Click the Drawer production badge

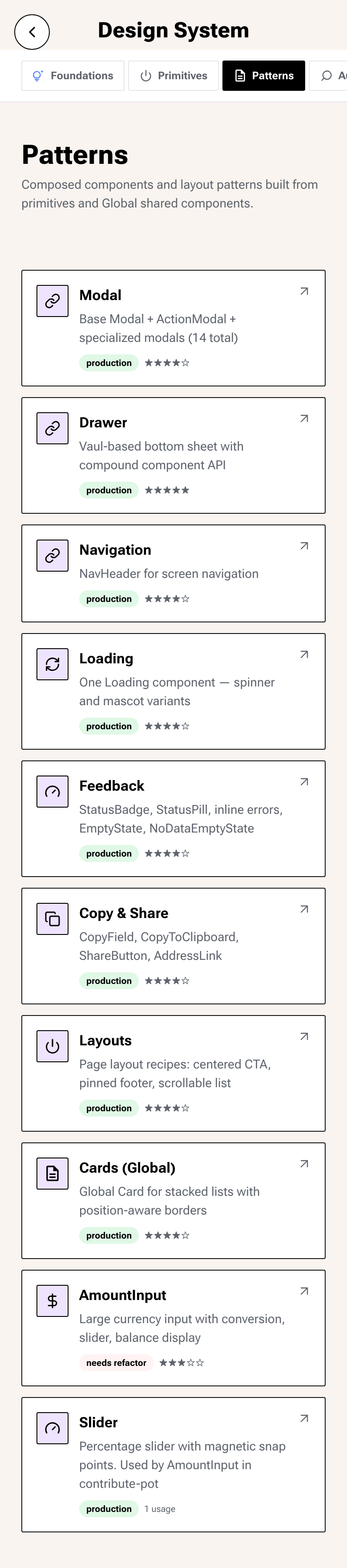(109, 490)
